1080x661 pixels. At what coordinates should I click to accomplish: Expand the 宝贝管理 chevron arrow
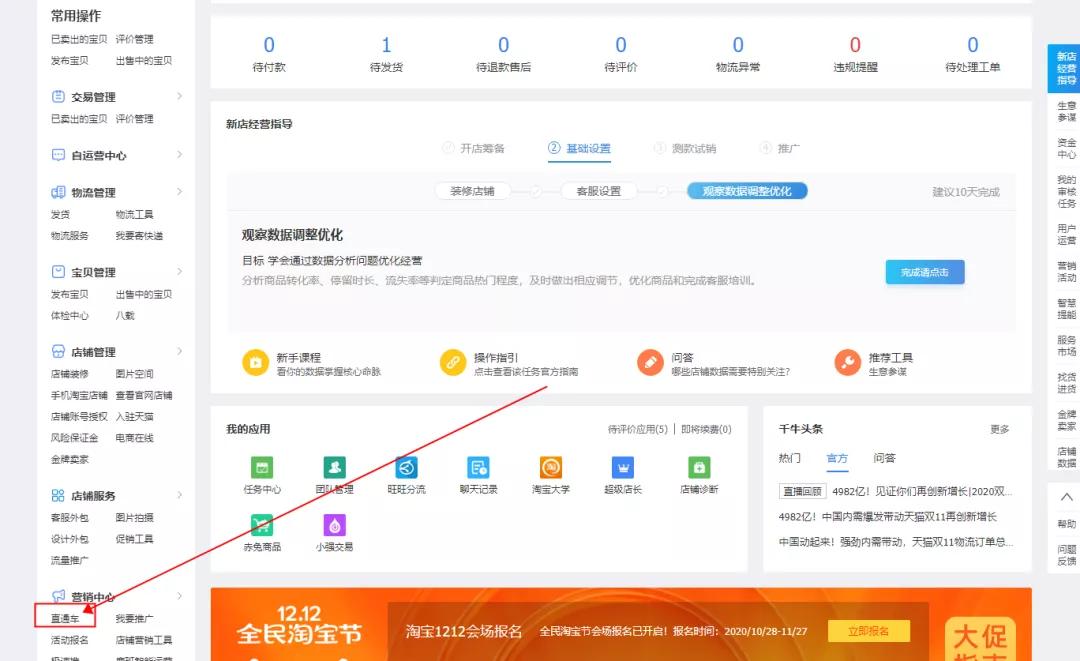click(x=179, y=271)
